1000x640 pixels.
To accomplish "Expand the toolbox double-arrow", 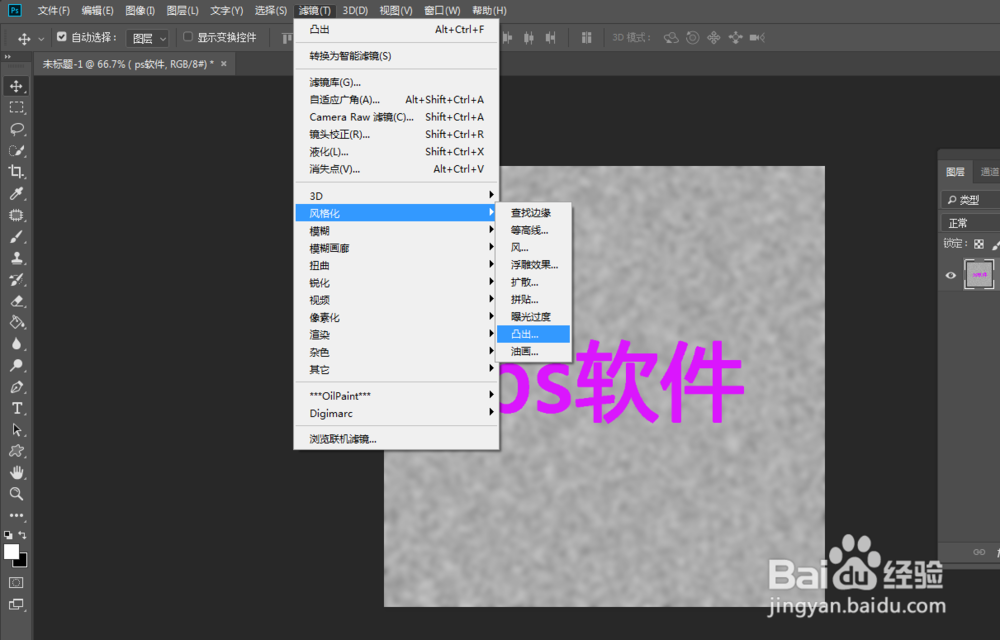I will (8, 57).
